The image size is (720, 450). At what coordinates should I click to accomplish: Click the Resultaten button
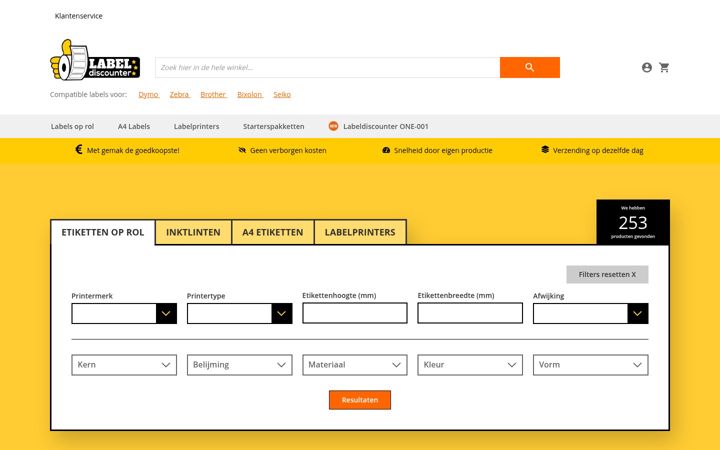pyautogui.click(x=360, y=400)
